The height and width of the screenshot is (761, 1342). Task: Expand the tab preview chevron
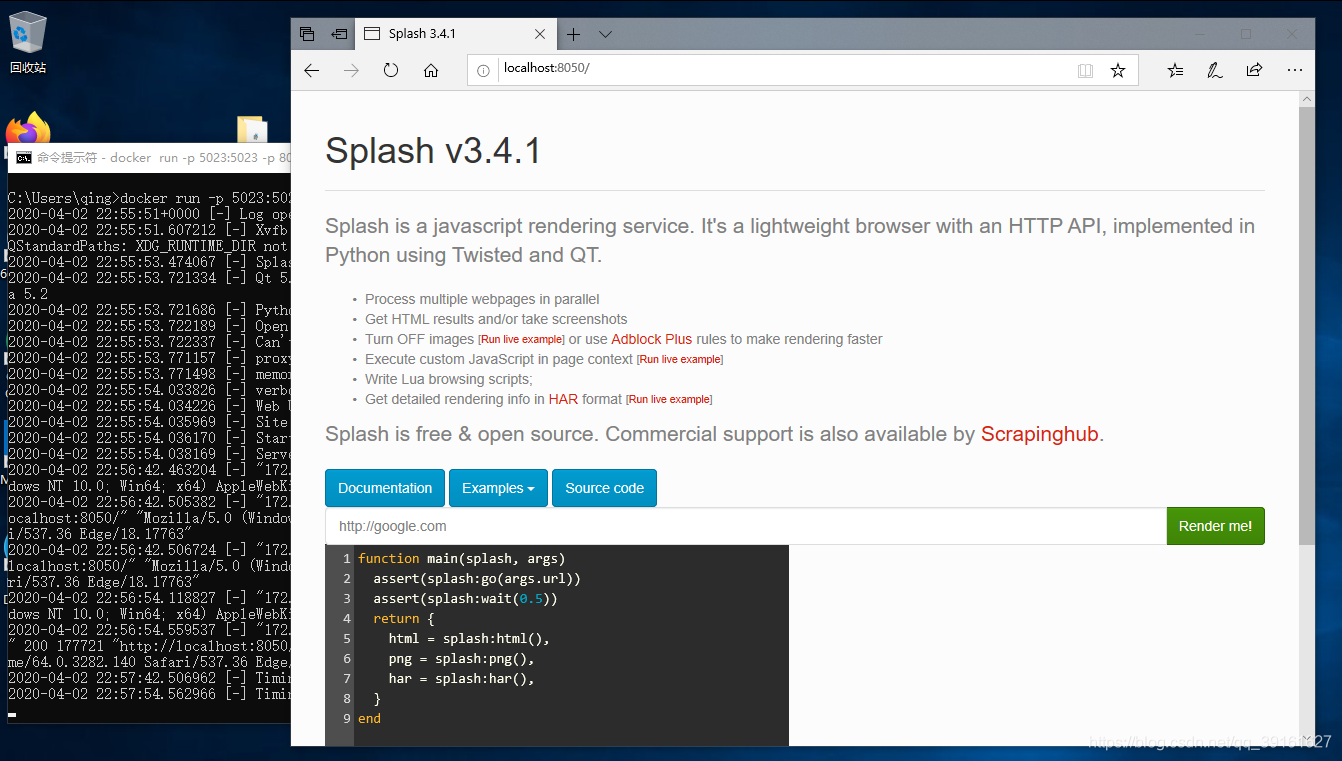pos(605,34)
